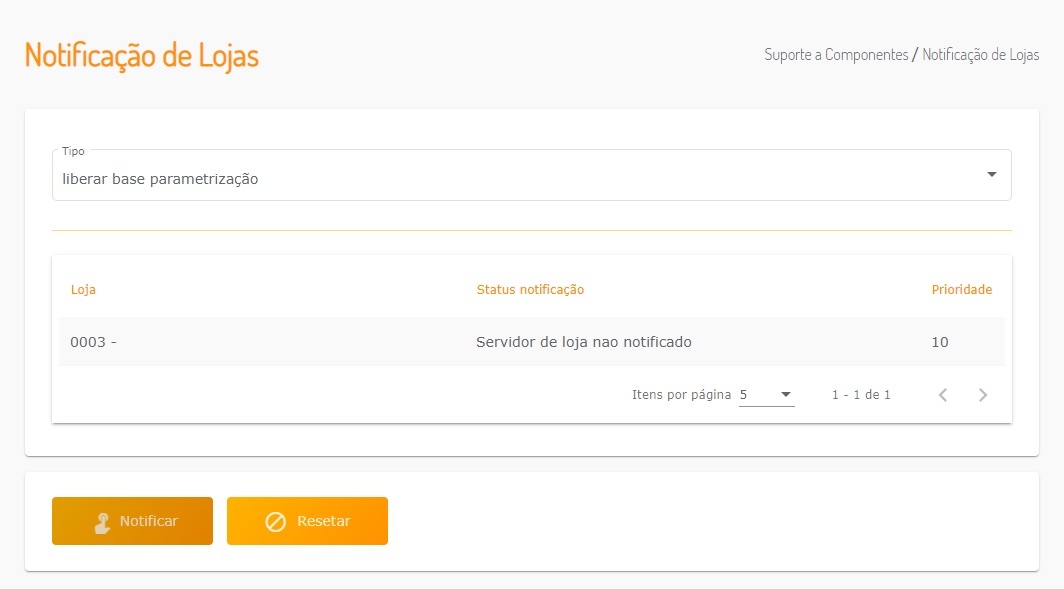Click the Notificação de Lojas page title
1064x589 pixels.
pos(142,56)
